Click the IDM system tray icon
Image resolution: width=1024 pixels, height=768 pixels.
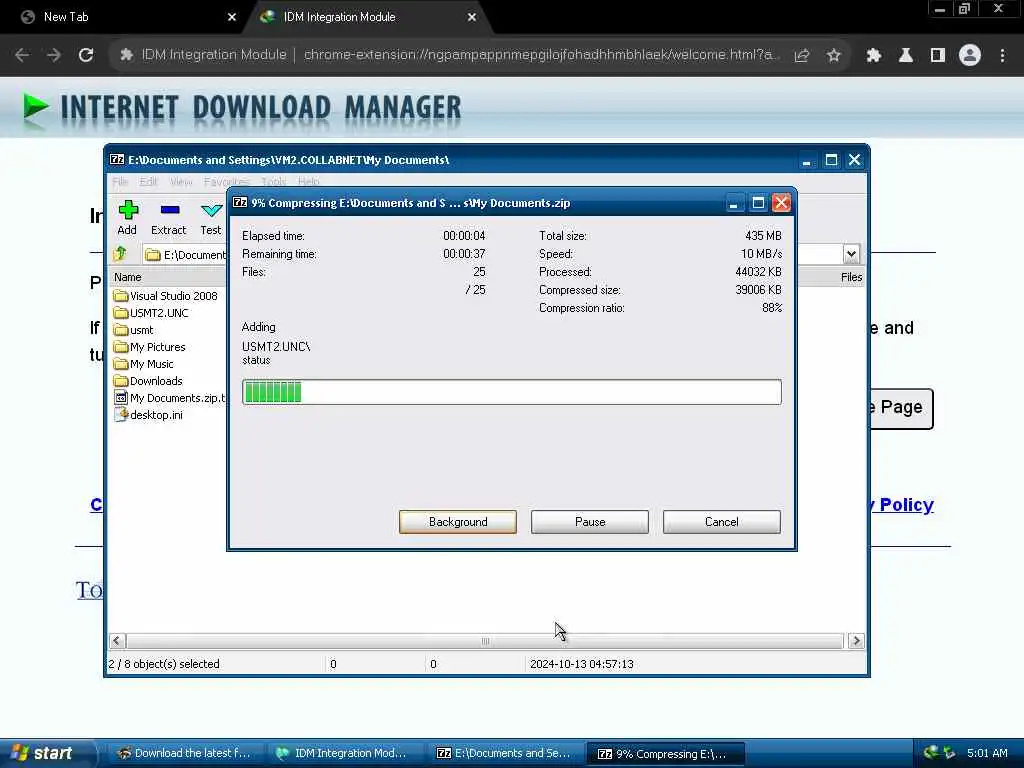click(x=931, y=752)
